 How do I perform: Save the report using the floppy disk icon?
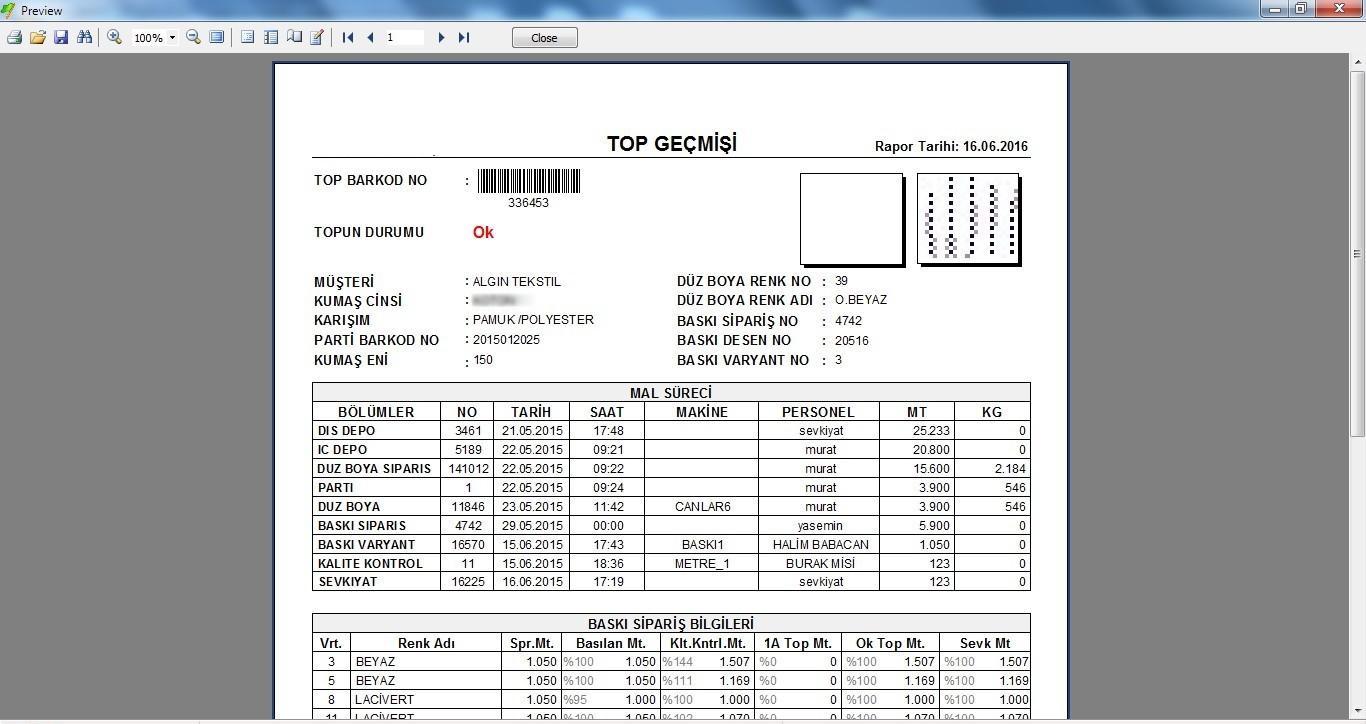[x=61, y=37]
